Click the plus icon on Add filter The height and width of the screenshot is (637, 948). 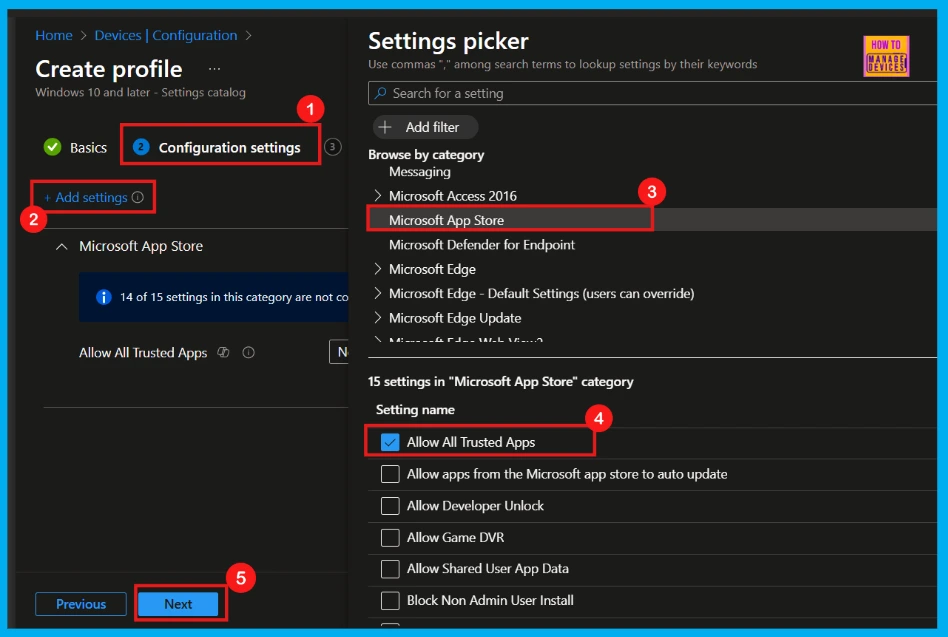coord(385,127)
